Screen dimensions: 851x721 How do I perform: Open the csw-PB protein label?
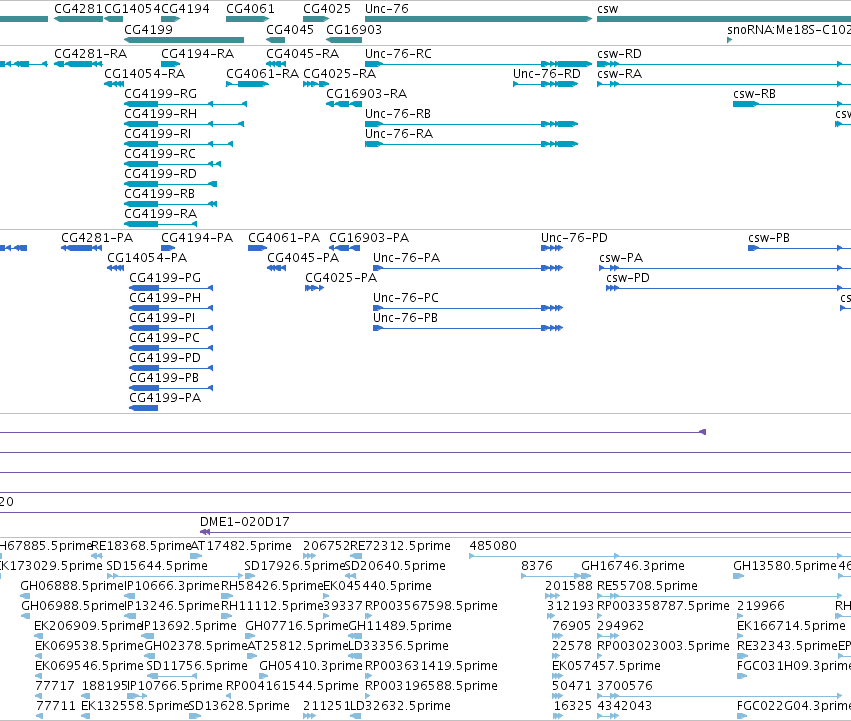(769, 238)
